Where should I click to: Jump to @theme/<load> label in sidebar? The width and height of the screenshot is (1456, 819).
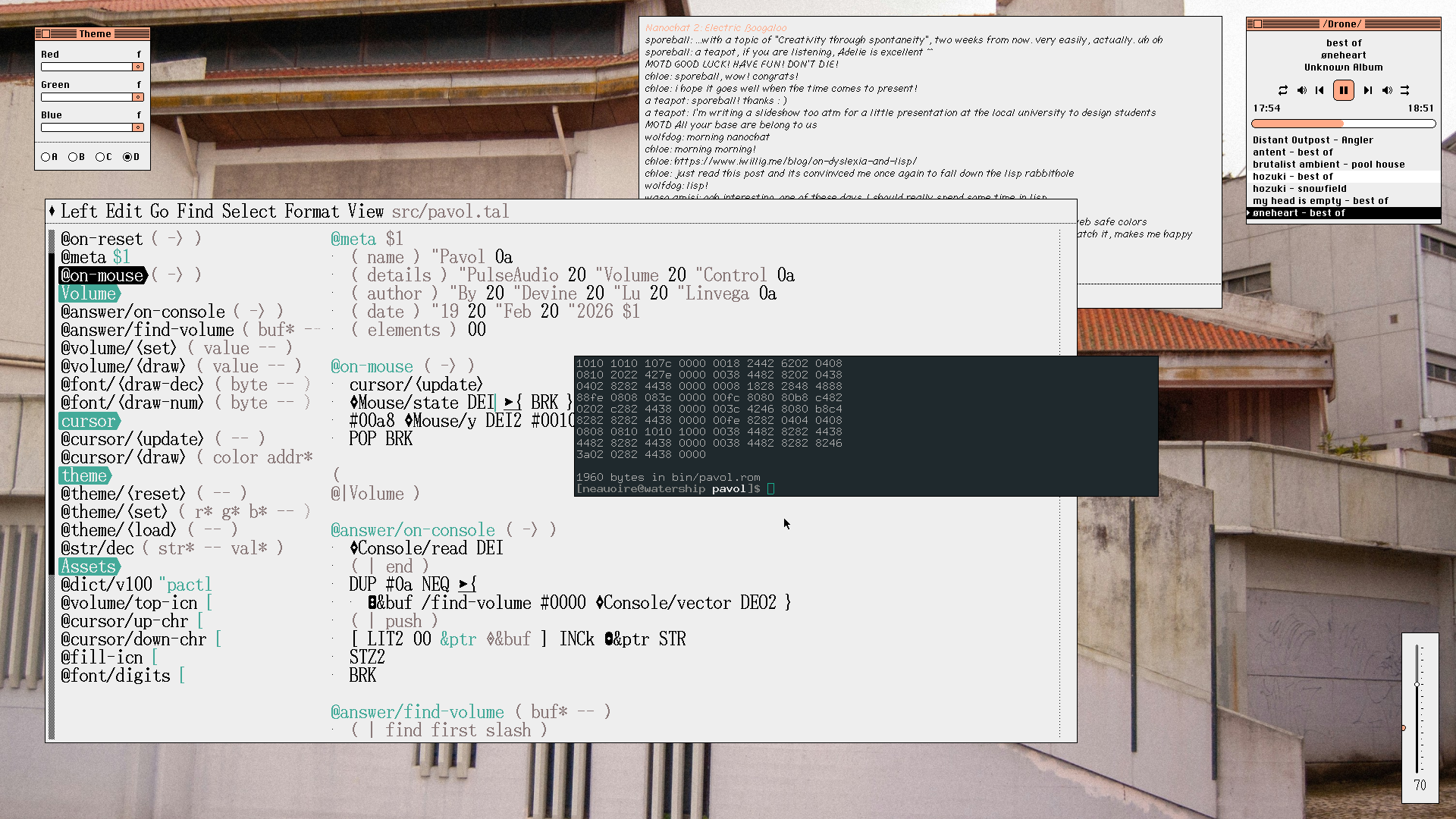pyautogui.click(x=118, y=530)
